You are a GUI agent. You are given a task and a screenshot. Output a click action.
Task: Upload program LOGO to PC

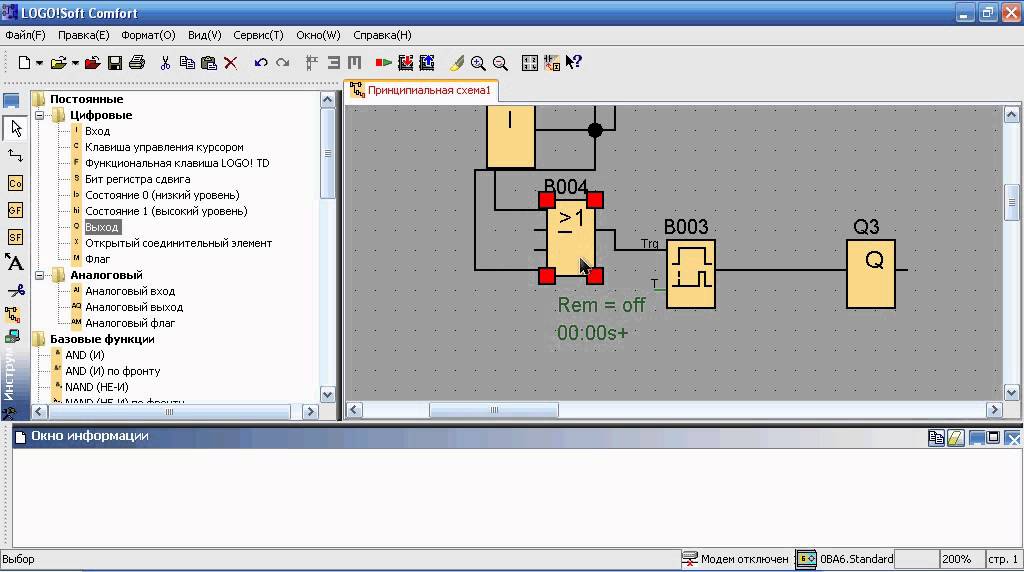(x=427, y=63)
